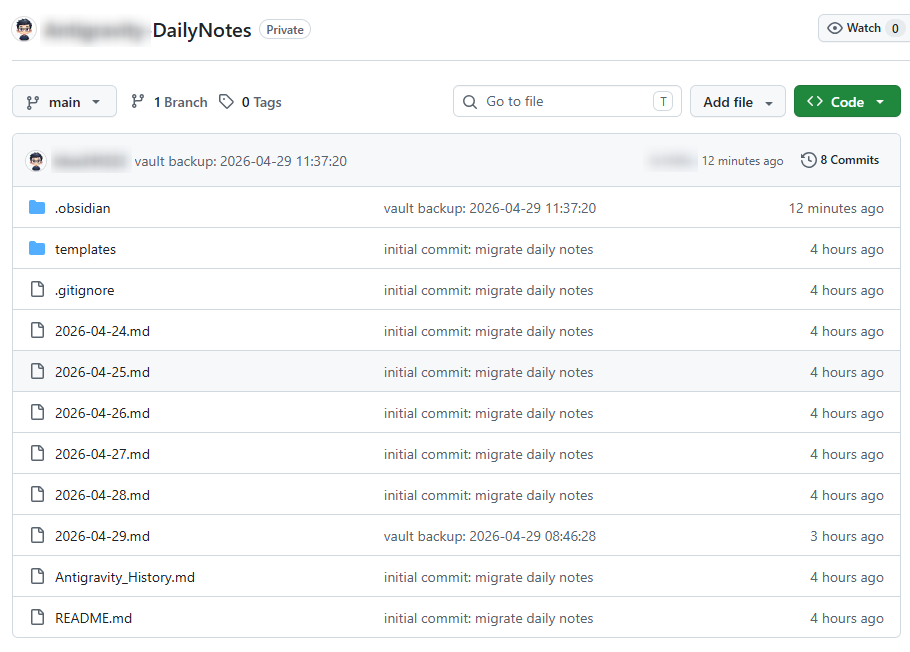The width and height of the screenshot is (910, 652).
Task: Open the main branch dropdown
Action: [x=64, y=102]
